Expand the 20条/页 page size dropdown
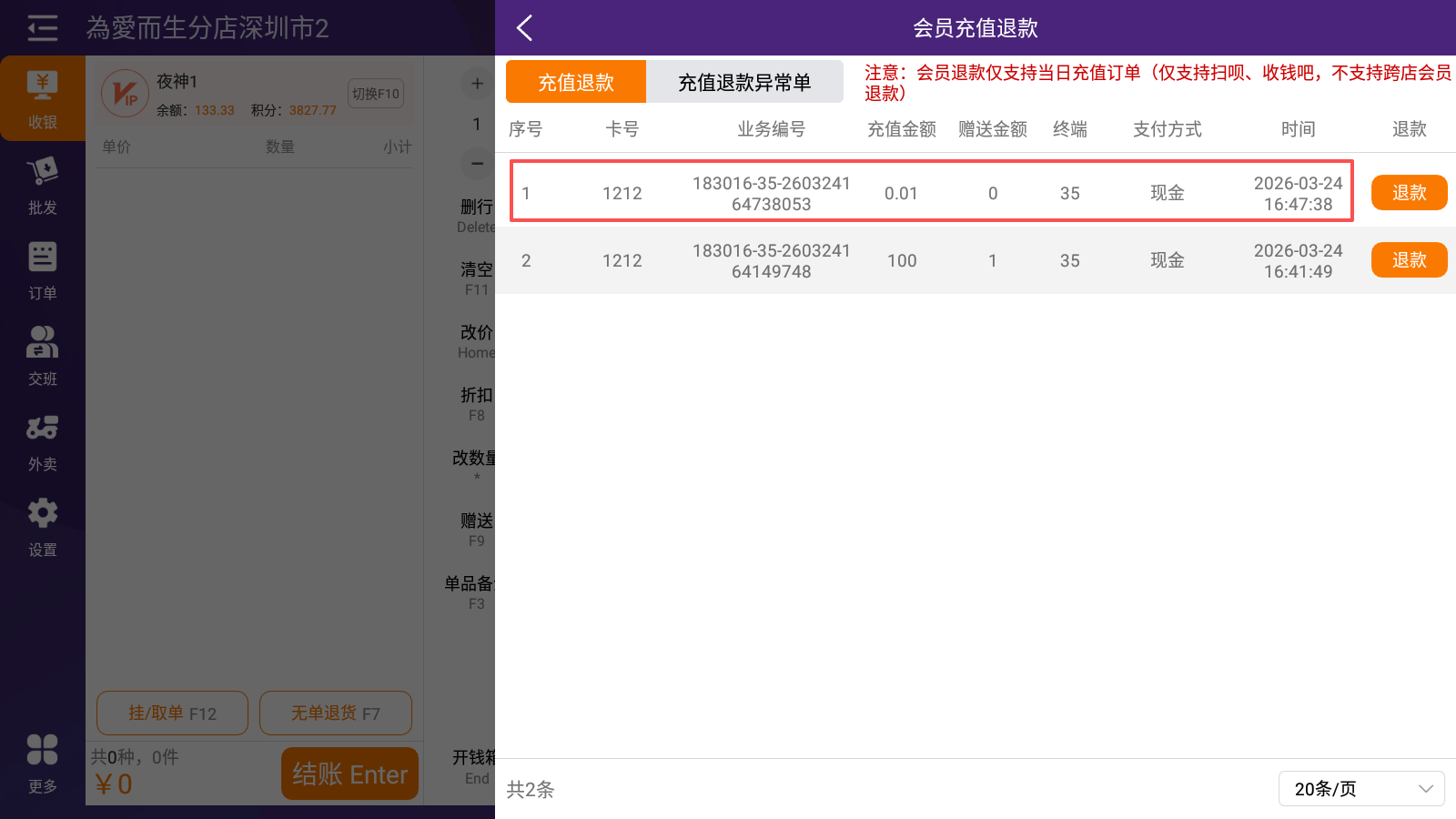The height and width of the screenshot is (819, 1456). [1360, 788]
